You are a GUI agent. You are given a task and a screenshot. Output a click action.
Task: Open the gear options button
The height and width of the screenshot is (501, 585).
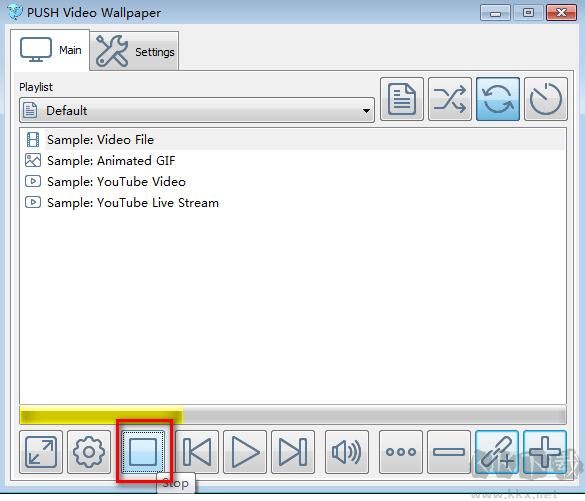[89, 452]
